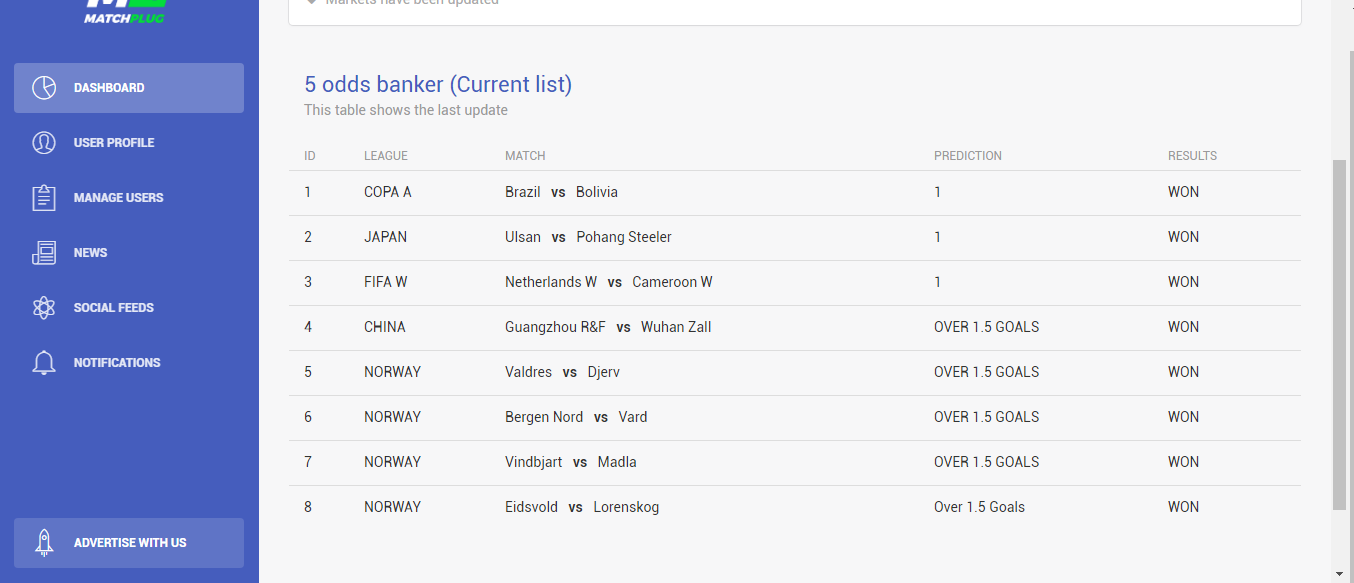The height and width of the screenshot is (583, 1354).
Task: Open the Dashboard menu item
Action: [x=129, y=88]
